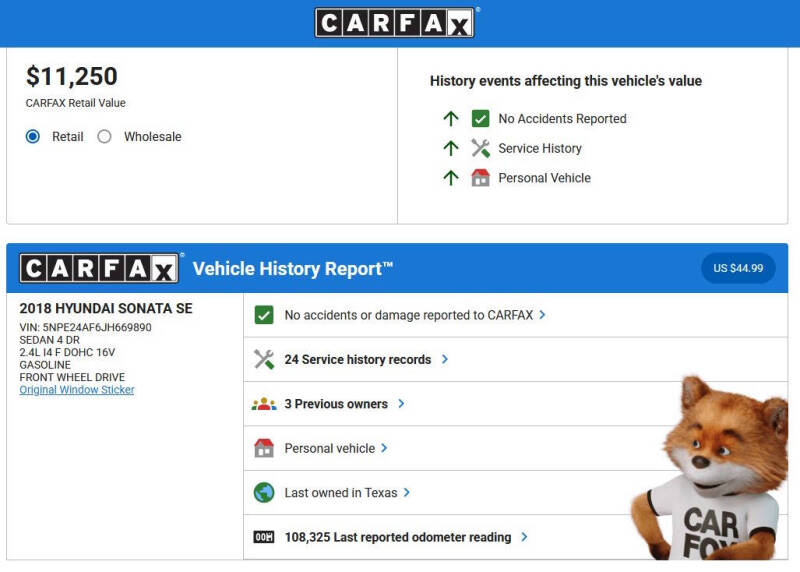This screenshot has height=572, width=800.
Task: Select the Retail radio button
Action: point(33,137)
